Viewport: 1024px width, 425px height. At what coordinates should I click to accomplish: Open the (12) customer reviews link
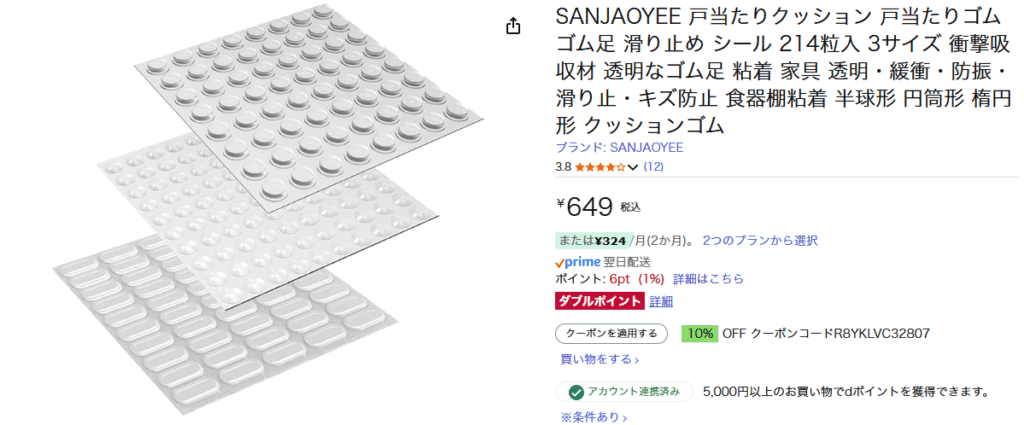click(x=653, y=166)
